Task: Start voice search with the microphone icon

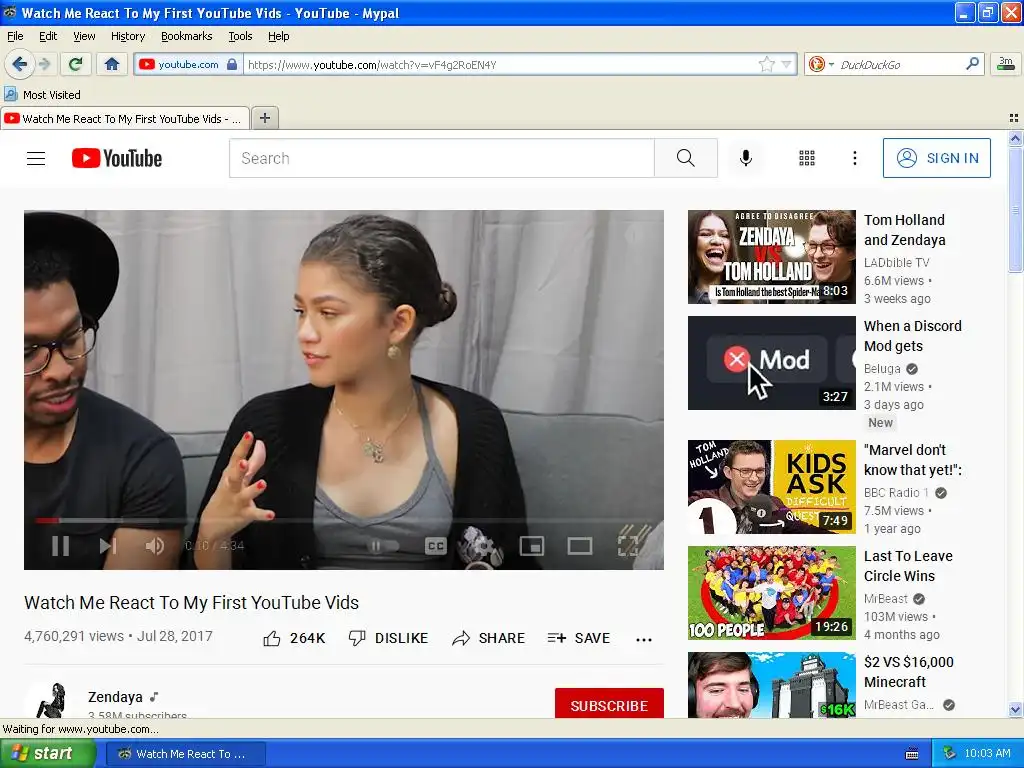Action: coord(746,158)
